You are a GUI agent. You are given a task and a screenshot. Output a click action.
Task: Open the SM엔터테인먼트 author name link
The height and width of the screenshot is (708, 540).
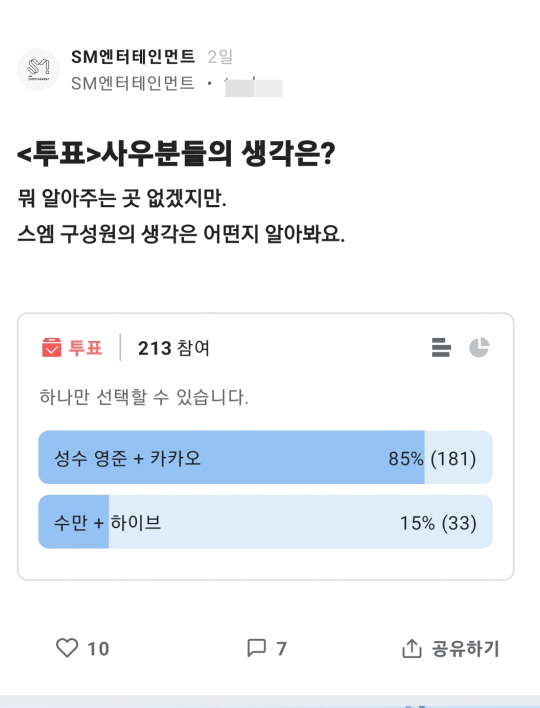point(133,56)
